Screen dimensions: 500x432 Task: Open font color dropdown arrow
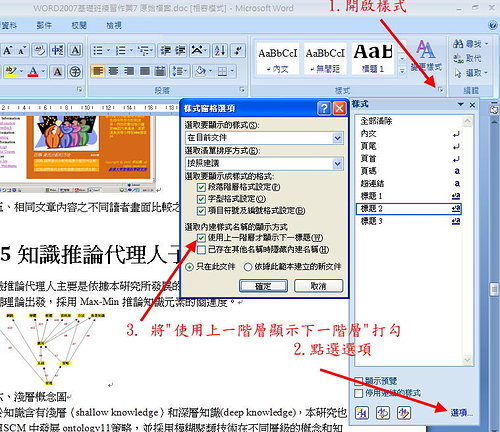click(43, 71)
